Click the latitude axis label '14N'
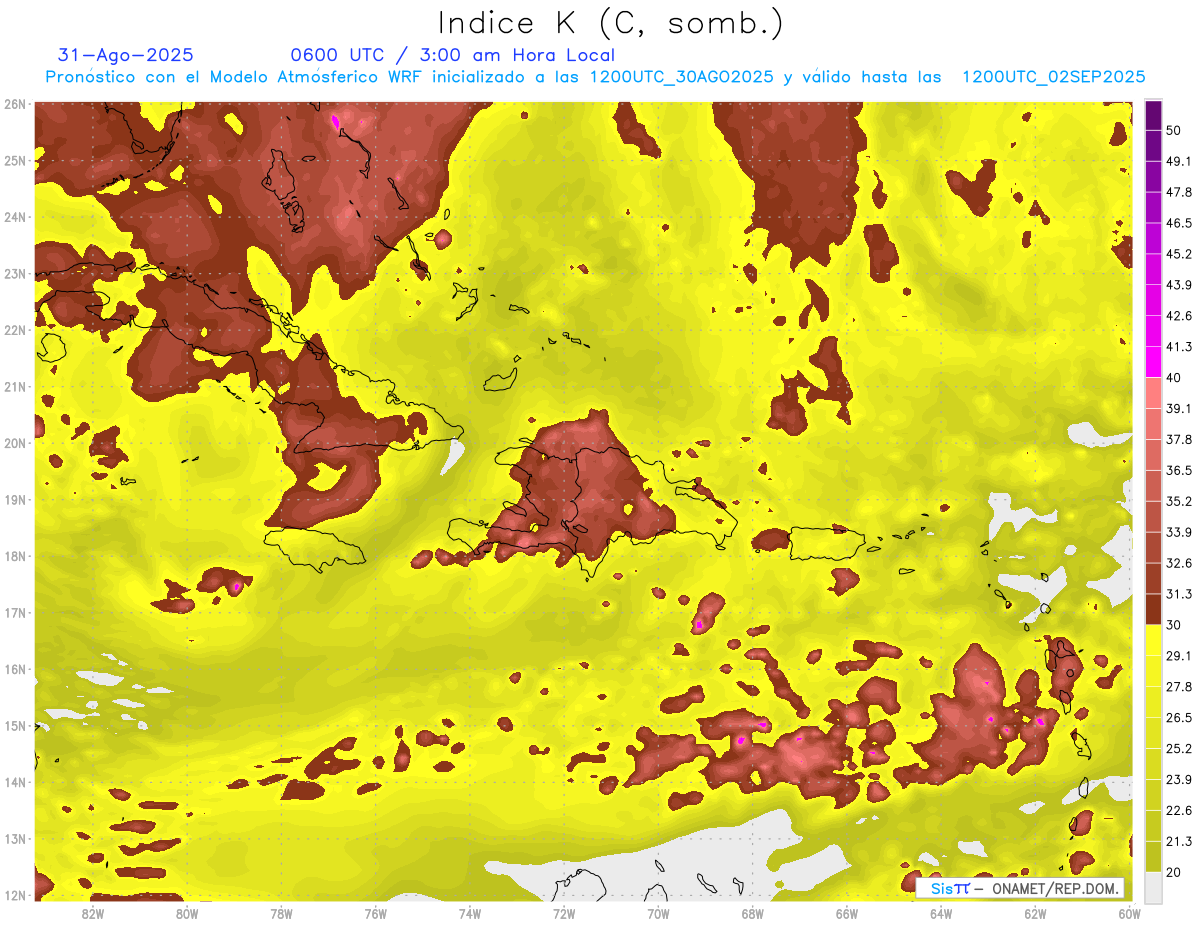This screenshot has width=1200, height=927. point(15,782)
